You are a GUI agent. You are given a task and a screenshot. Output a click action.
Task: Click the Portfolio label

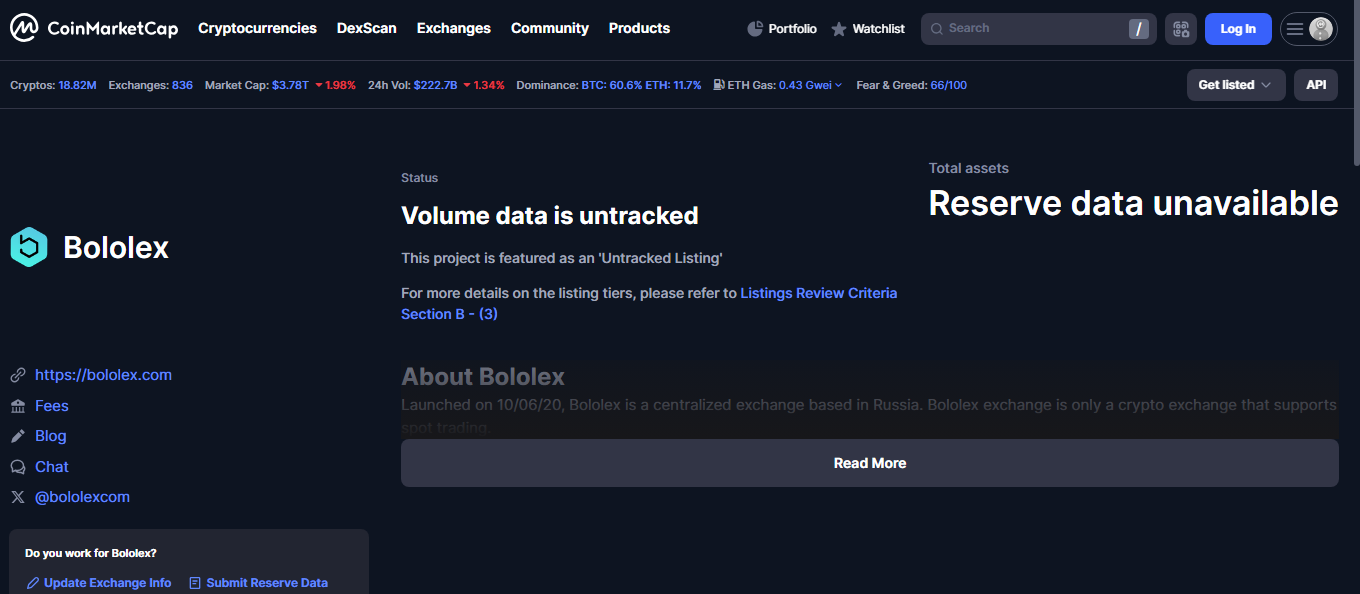click(793, 29)
